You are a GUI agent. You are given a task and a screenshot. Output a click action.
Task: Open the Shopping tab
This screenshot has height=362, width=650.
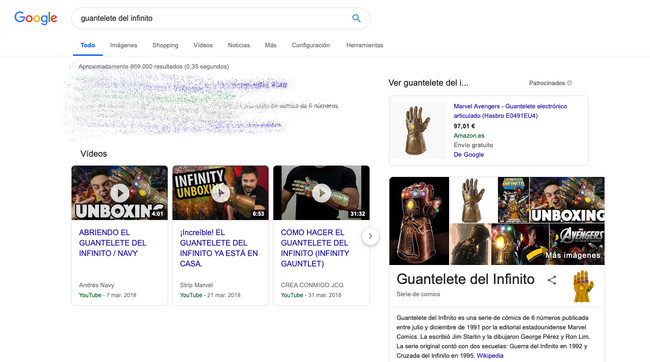pos(165,45)
